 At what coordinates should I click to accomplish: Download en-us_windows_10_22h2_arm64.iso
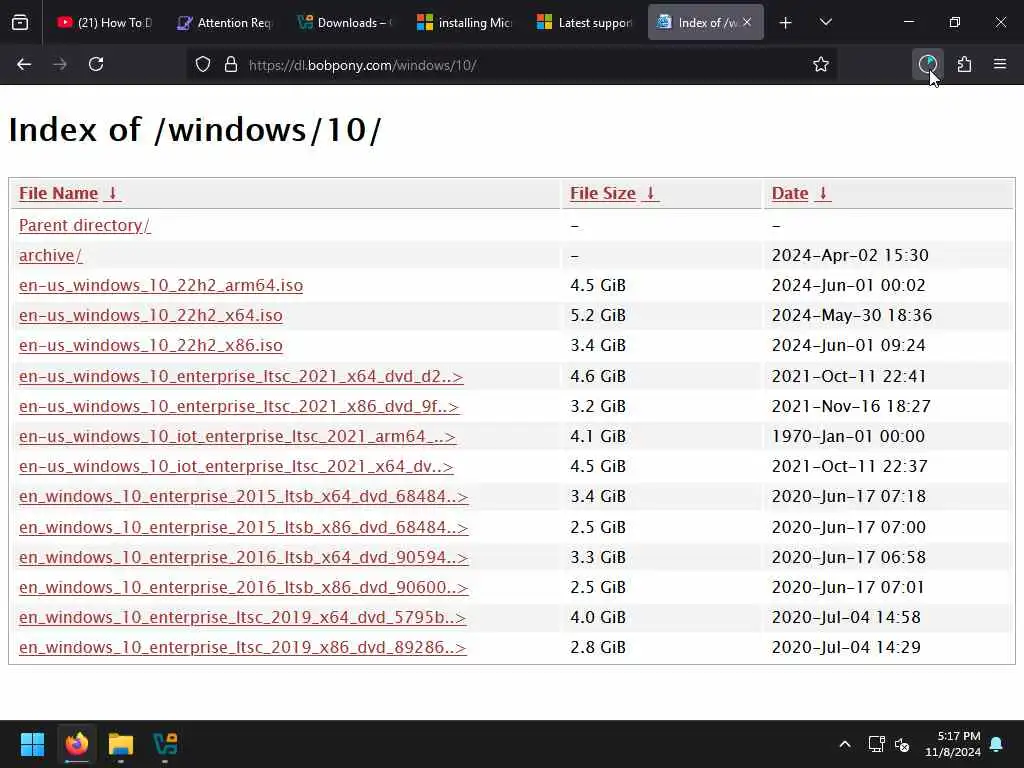[x=161, y=285]
